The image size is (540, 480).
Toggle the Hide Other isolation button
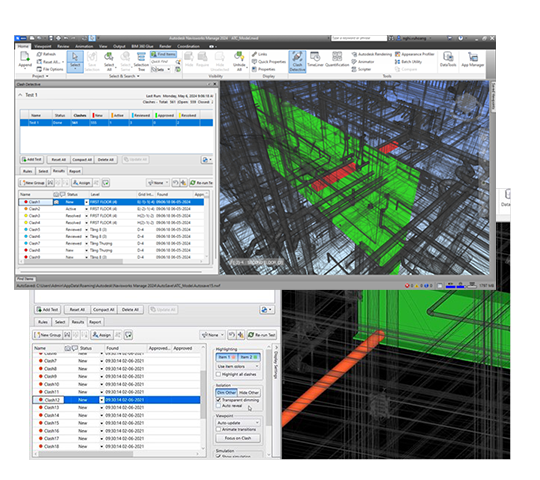(249, 393)
